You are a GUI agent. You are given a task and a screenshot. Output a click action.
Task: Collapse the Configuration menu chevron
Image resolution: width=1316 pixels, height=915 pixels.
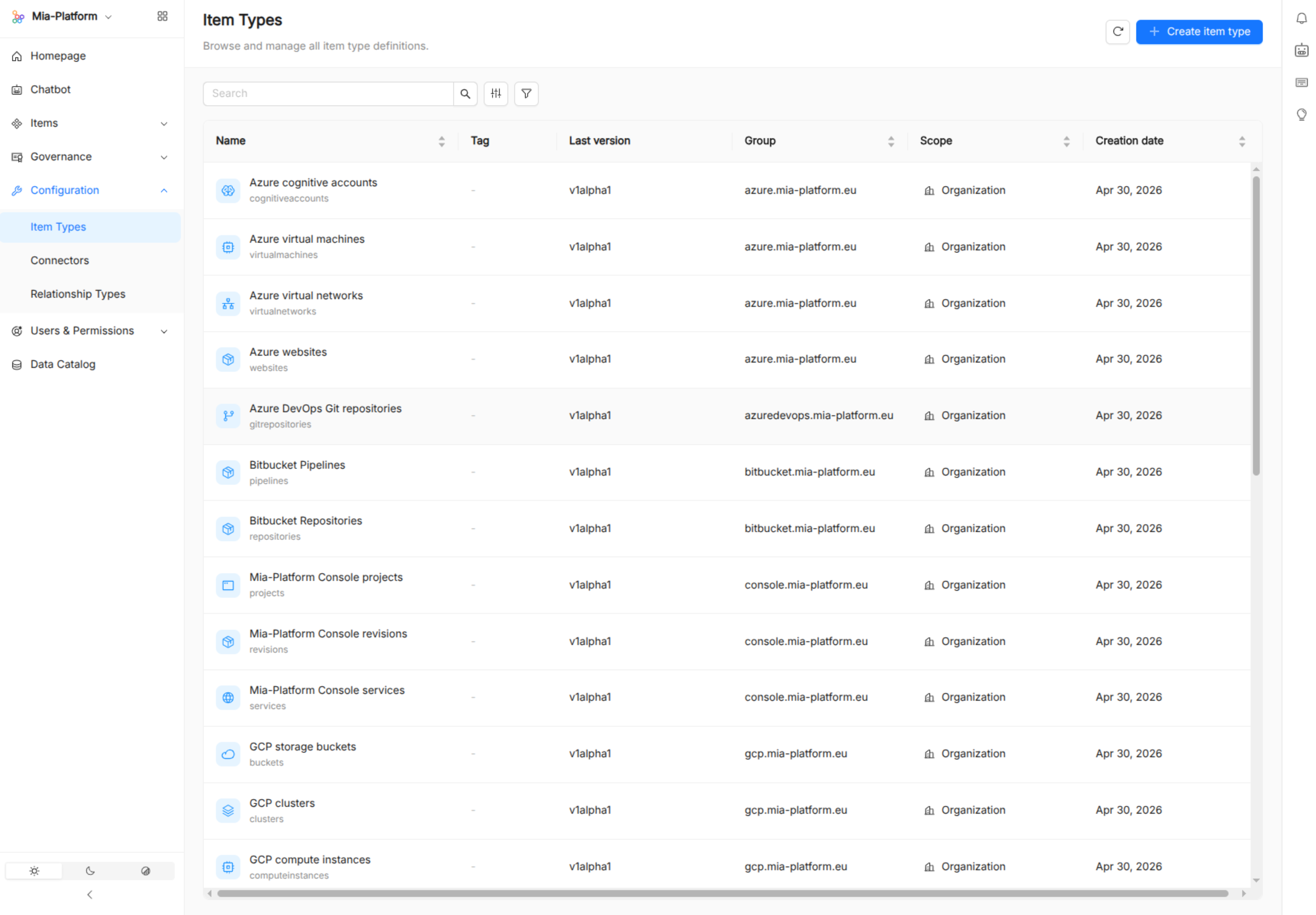click(164, 190)
